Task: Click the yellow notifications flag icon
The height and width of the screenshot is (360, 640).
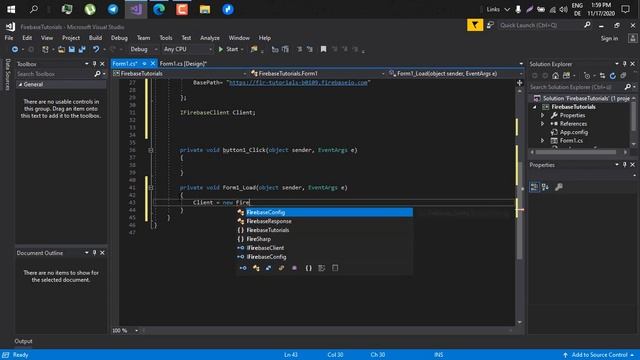Action: point(475,25)
